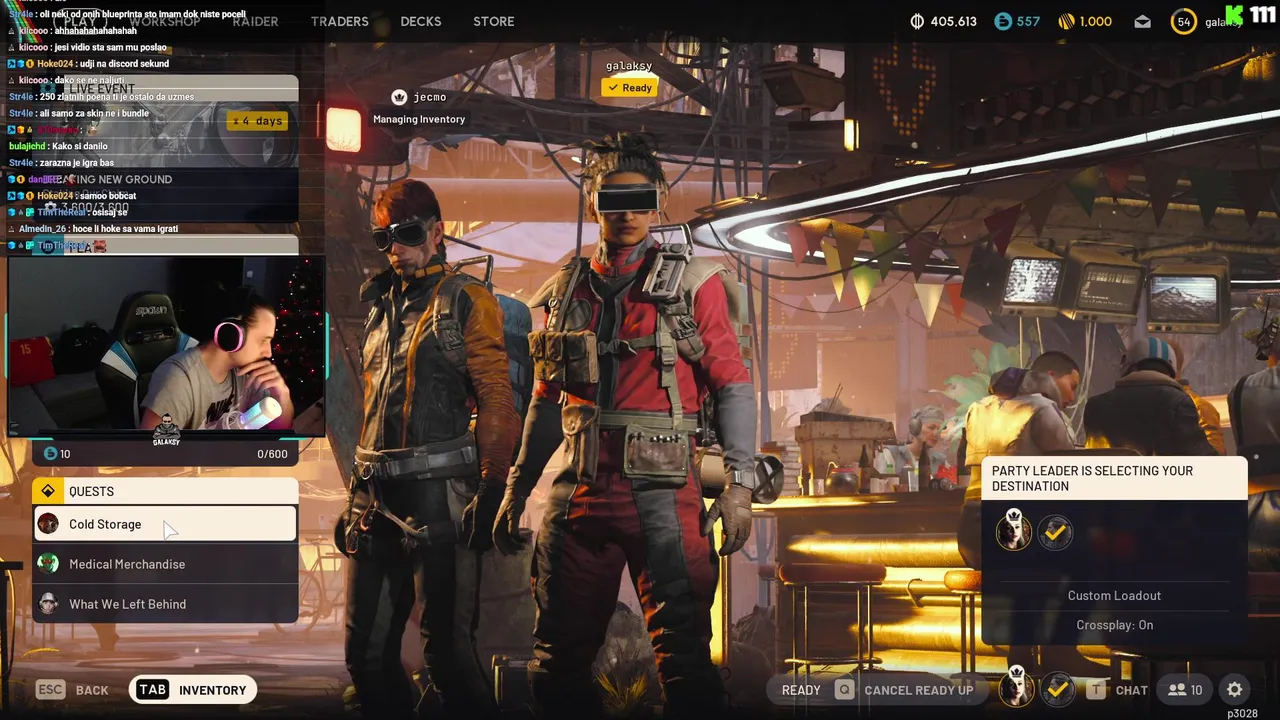Click the 1,000 token amount
Screen dimensions: 1280x720
click(1096, 21)
